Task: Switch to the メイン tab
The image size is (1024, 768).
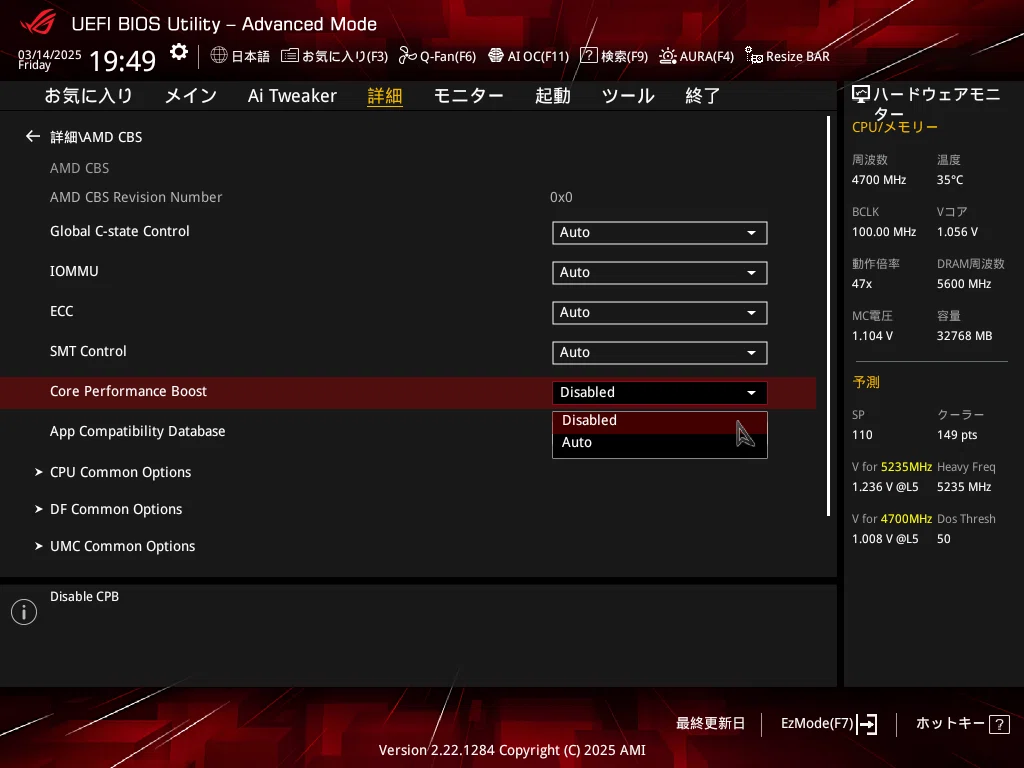Action: (x=191, y=96)
